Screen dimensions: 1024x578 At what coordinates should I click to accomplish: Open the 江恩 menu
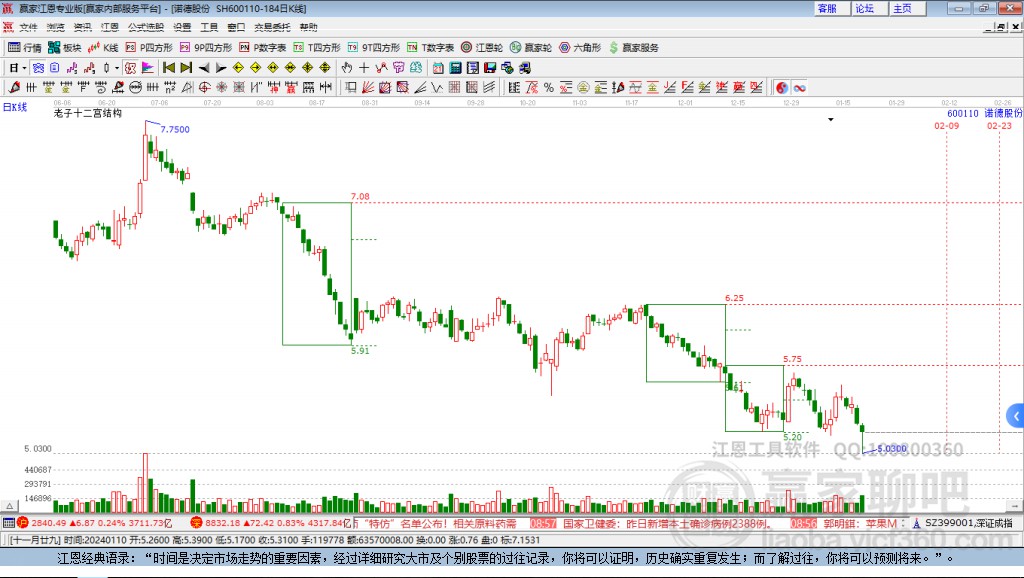(x=110, y=27)
